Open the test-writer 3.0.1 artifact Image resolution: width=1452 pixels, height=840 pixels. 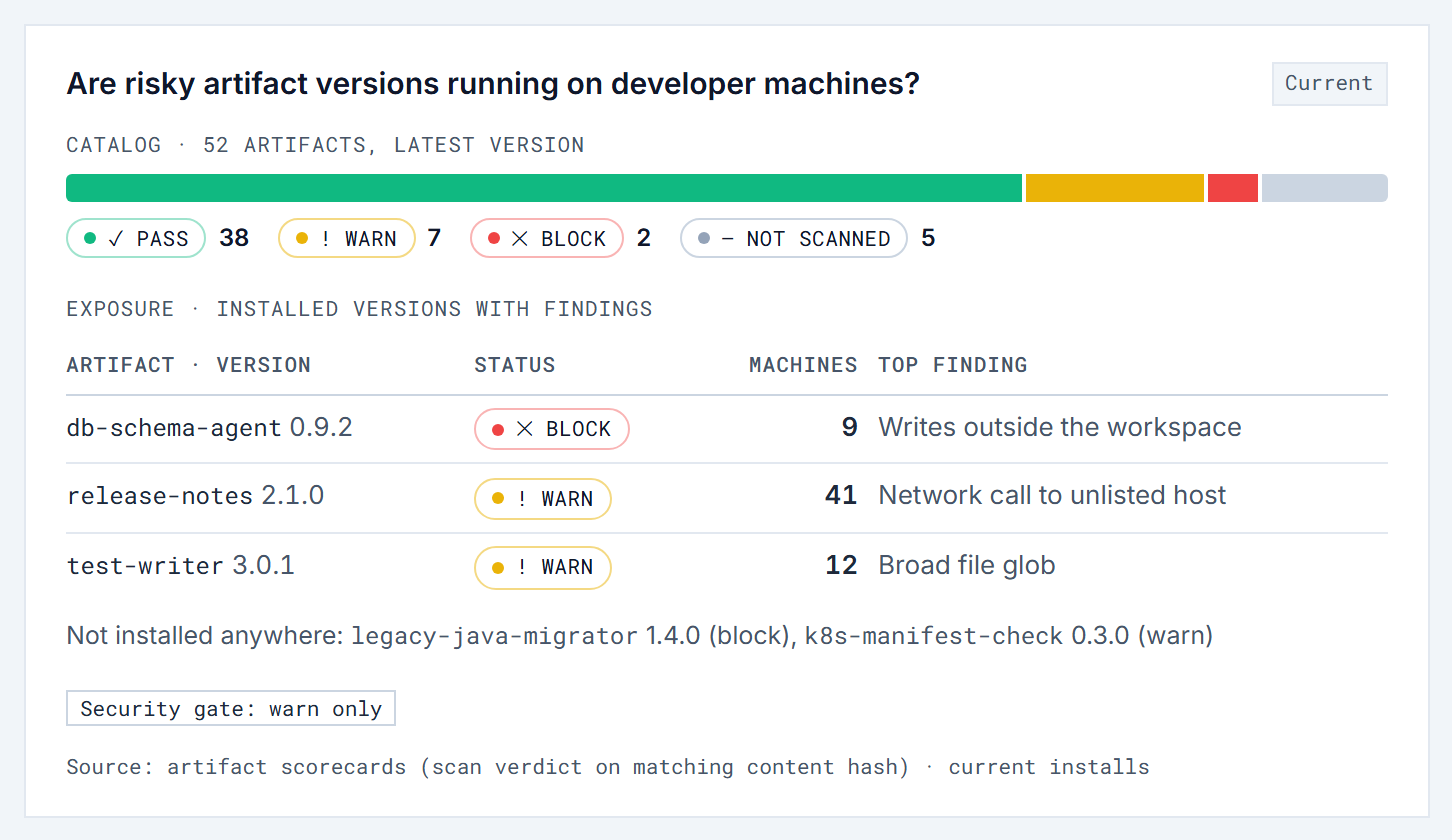pos(181,566)
